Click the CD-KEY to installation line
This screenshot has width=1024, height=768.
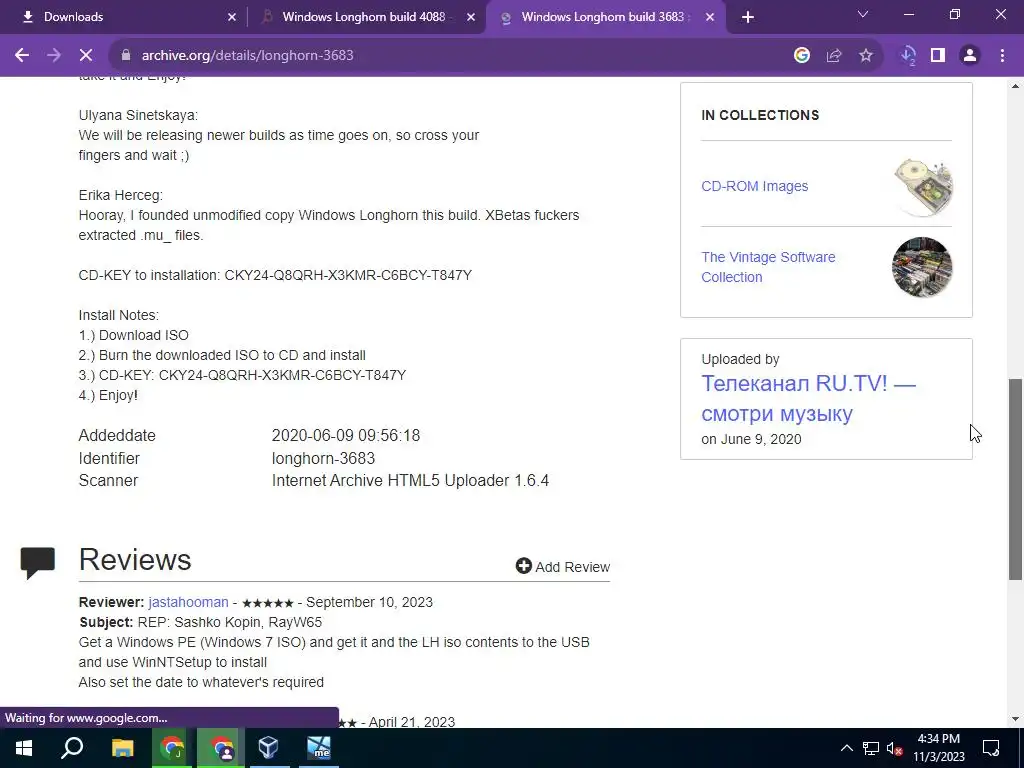point(275,275)
